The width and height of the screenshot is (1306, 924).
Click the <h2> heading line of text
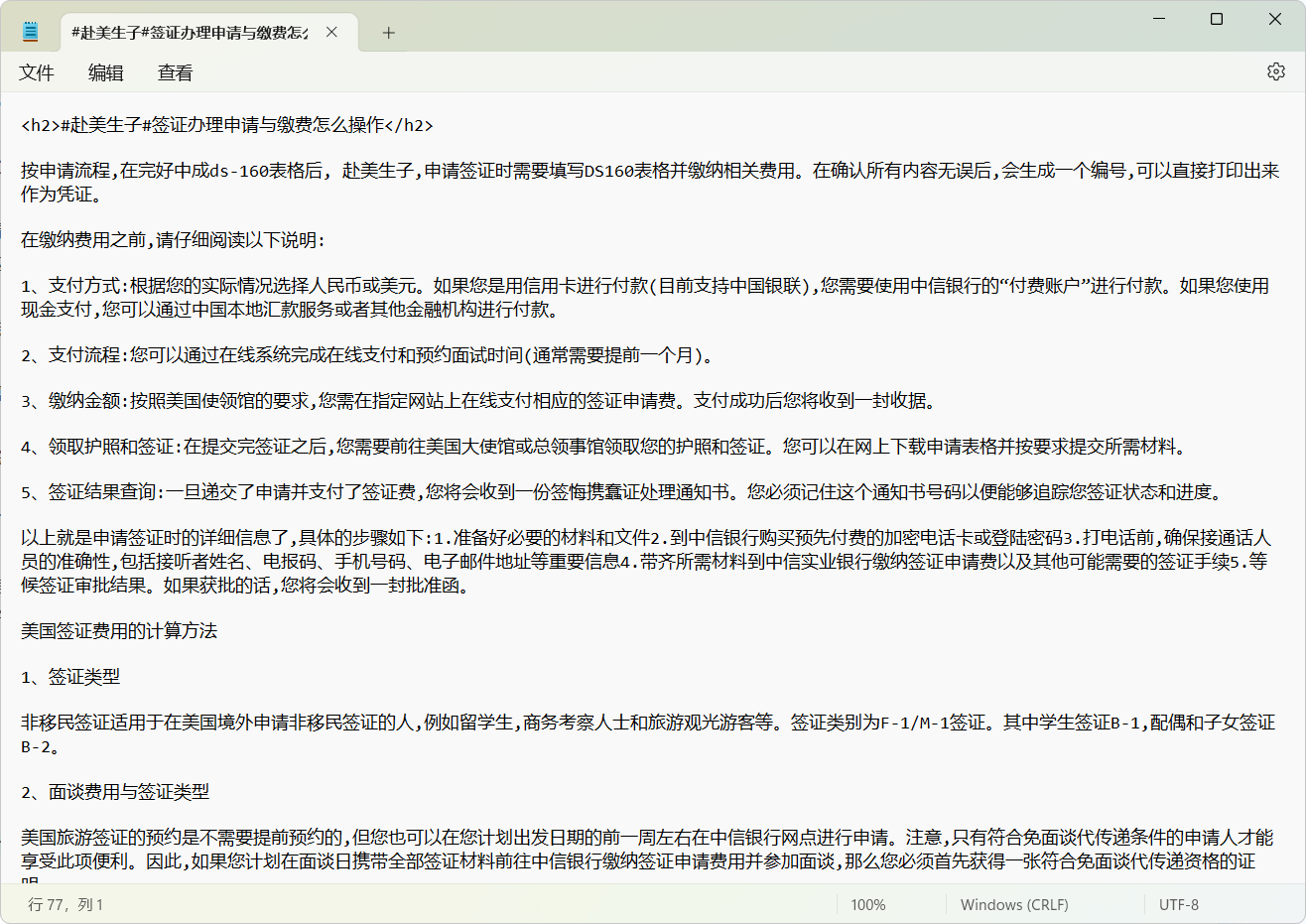pyautogui.click(x=227, y=125)
